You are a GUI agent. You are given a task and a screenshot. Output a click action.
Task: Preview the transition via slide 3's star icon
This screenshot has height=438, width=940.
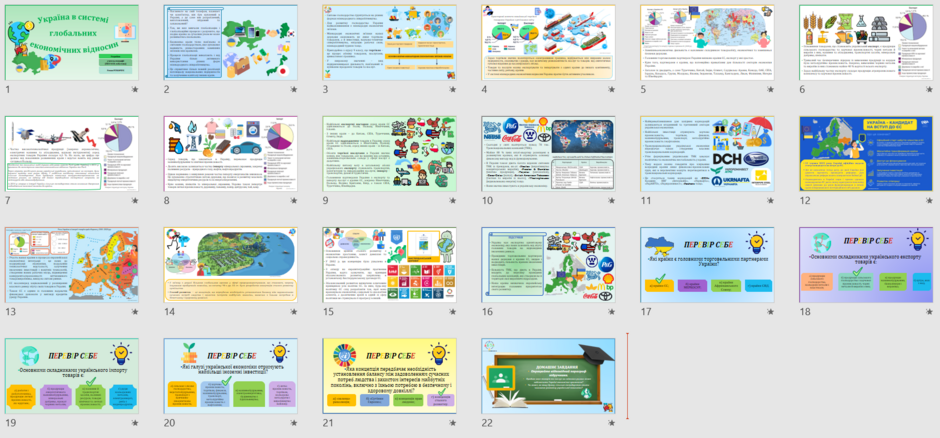pyautogui.click(x=453, y=90)
